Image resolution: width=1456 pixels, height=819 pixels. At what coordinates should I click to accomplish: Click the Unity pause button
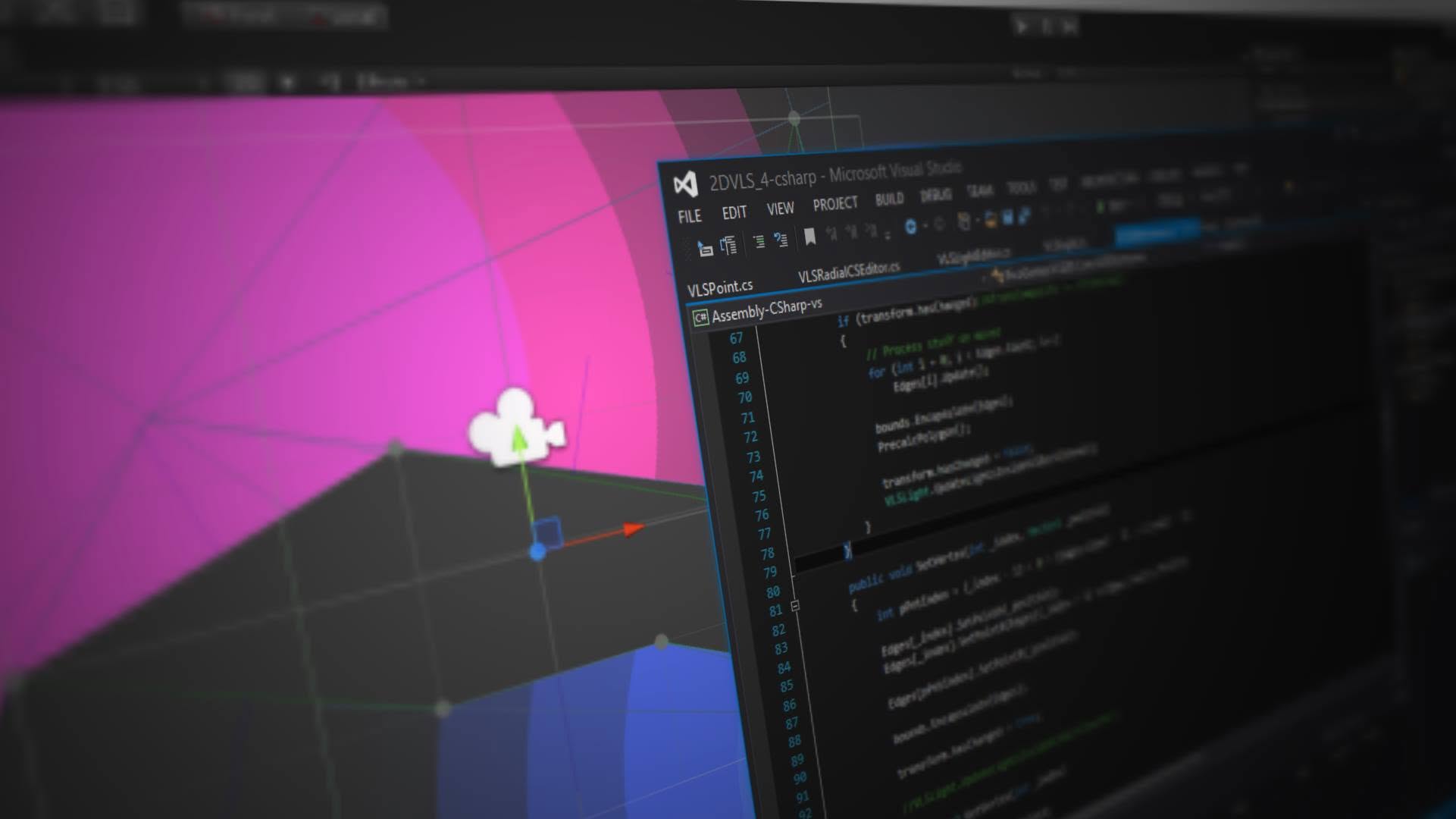click(1046, 27)
